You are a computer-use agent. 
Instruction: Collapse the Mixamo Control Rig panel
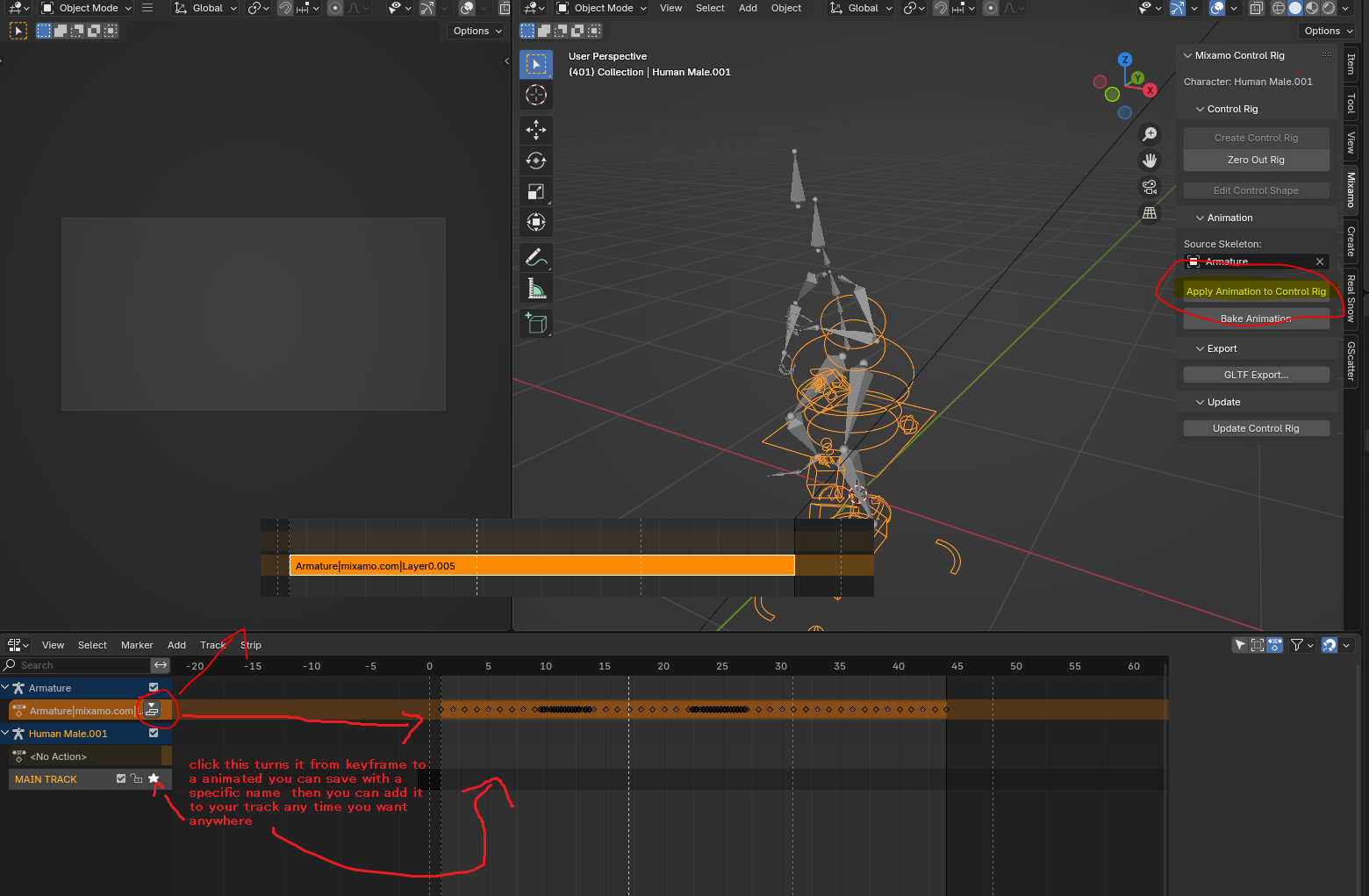1188,55
